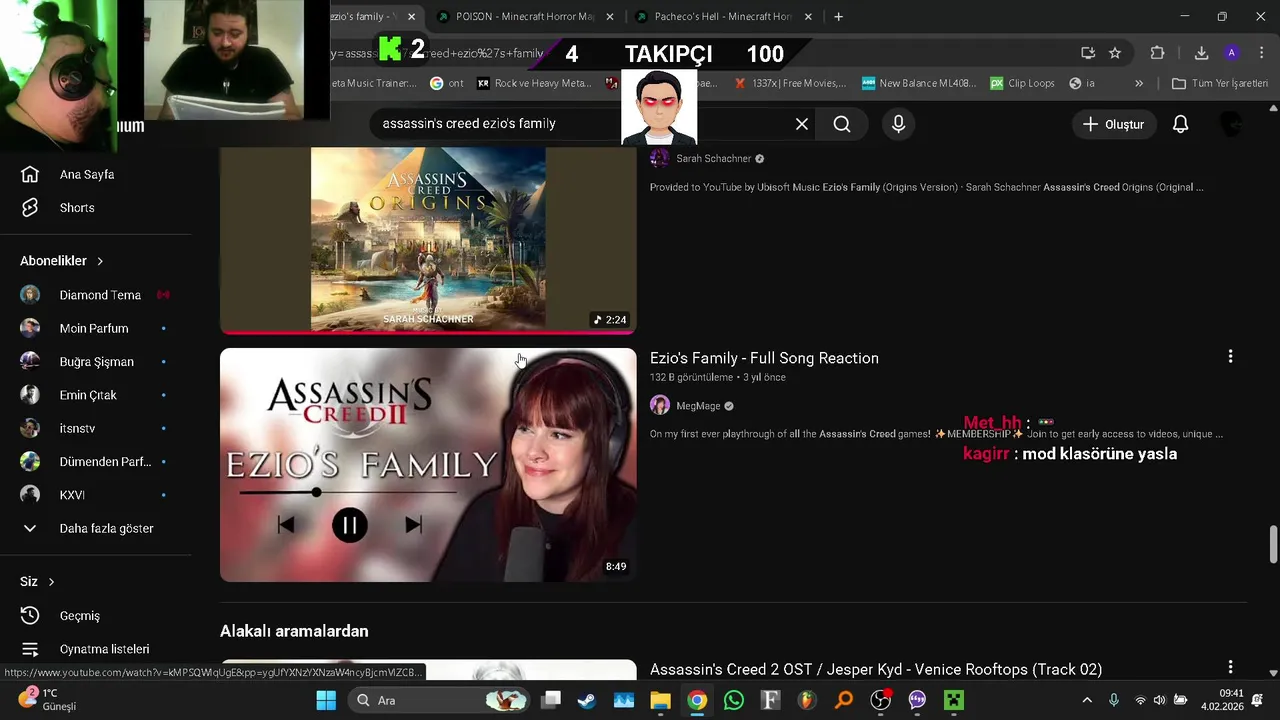The height and width of the screenshot is (720, 1280).
Task: Open options menu for Venice Rooftops video
Action: 1230,667
